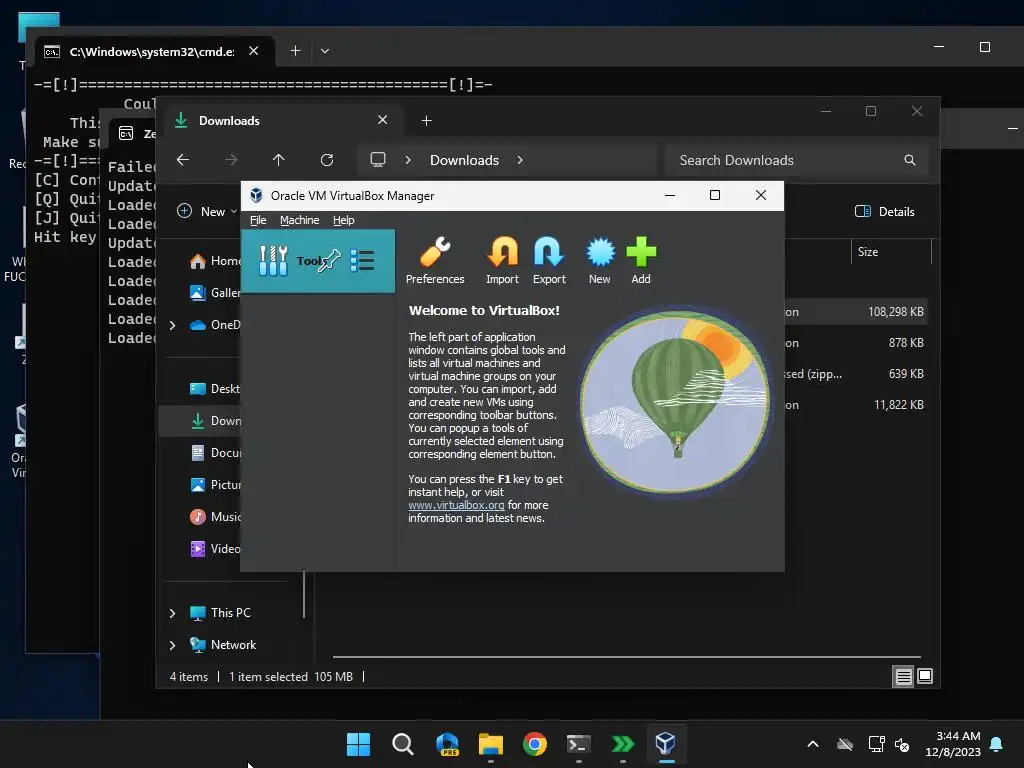Expand the OneDrive tree node
This screenshot has height=768, width=1024.
click(172, 325)
